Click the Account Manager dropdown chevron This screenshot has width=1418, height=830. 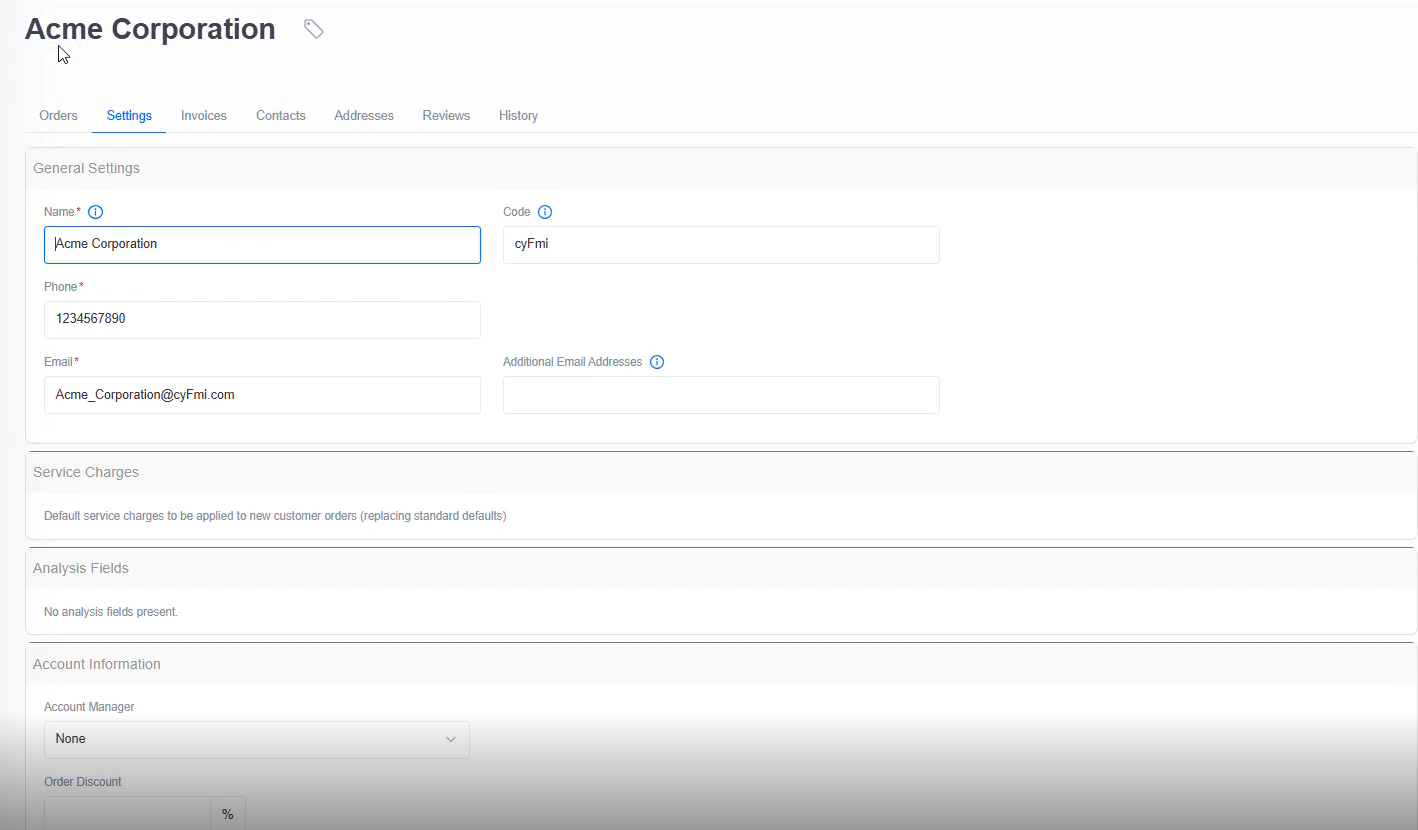tap(450, 739)
